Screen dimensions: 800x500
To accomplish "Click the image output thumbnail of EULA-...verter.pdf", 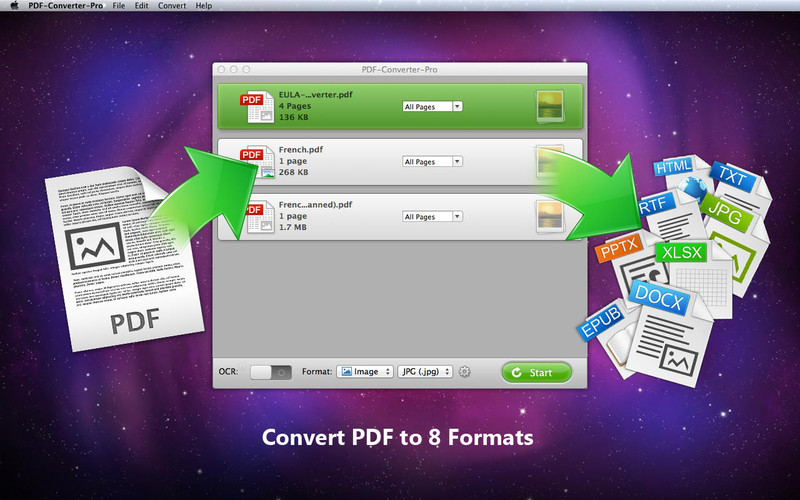I will tap(550, 107).
